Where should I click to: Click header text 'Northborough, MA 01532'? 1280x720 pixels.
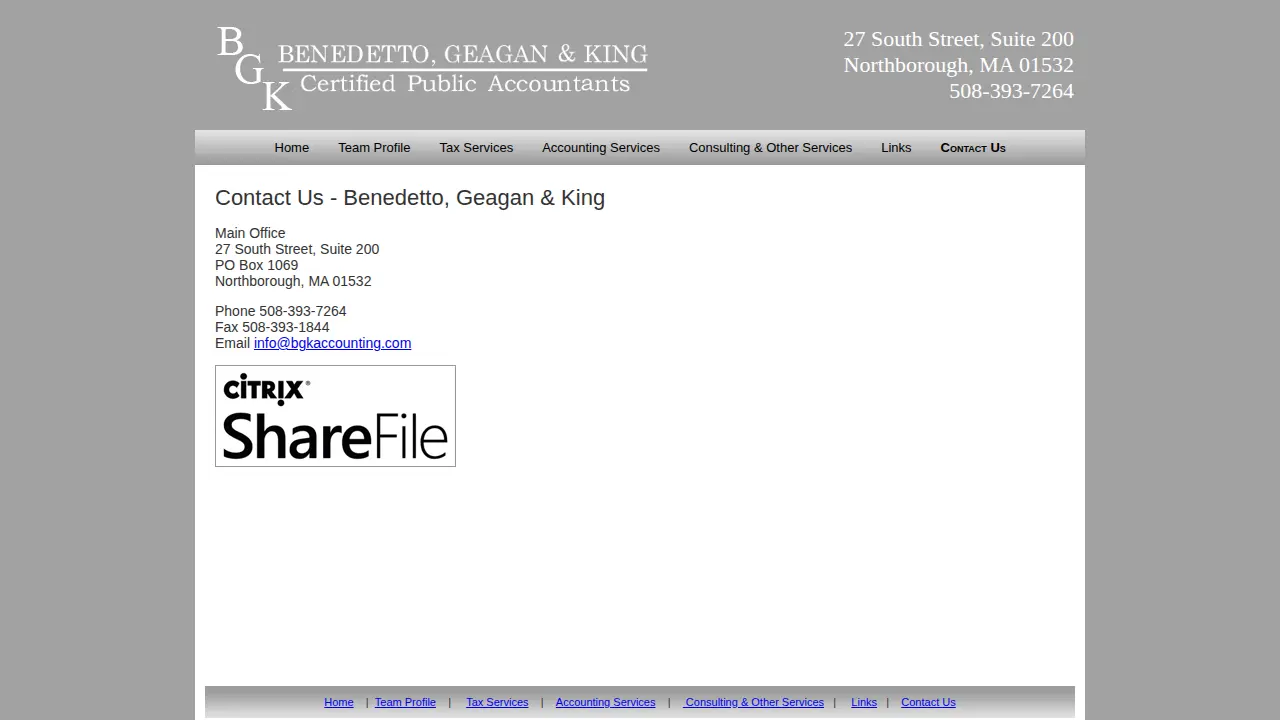coord(958,65)
